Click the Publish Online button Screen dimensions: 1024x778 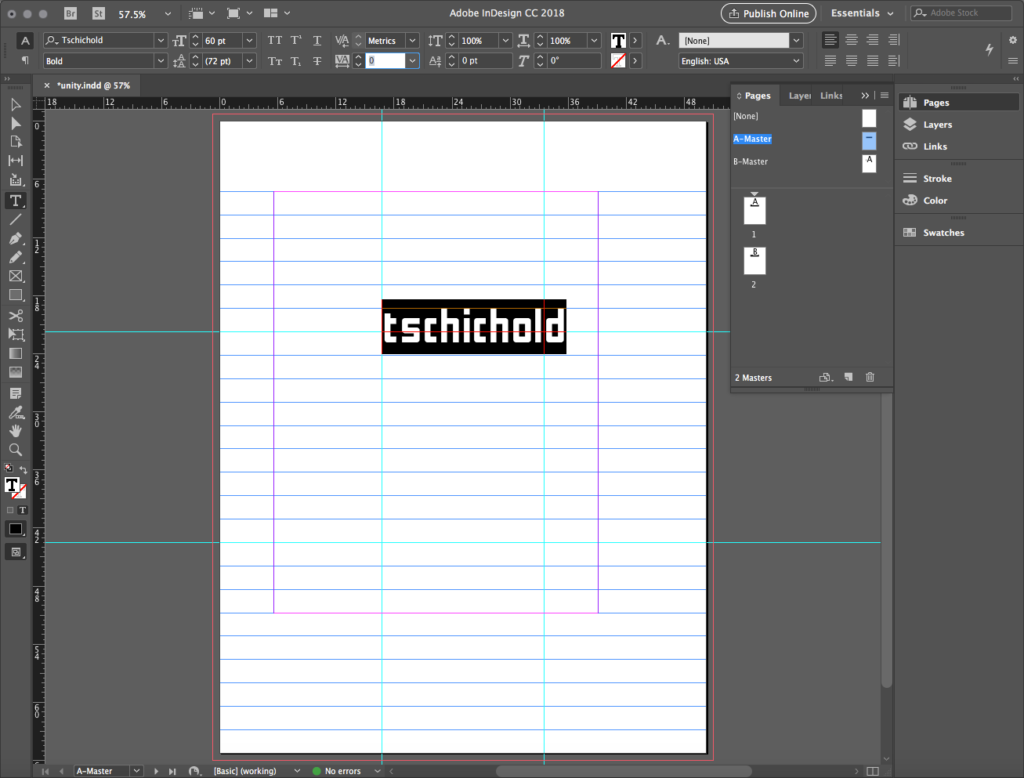[x=768, y=14]
